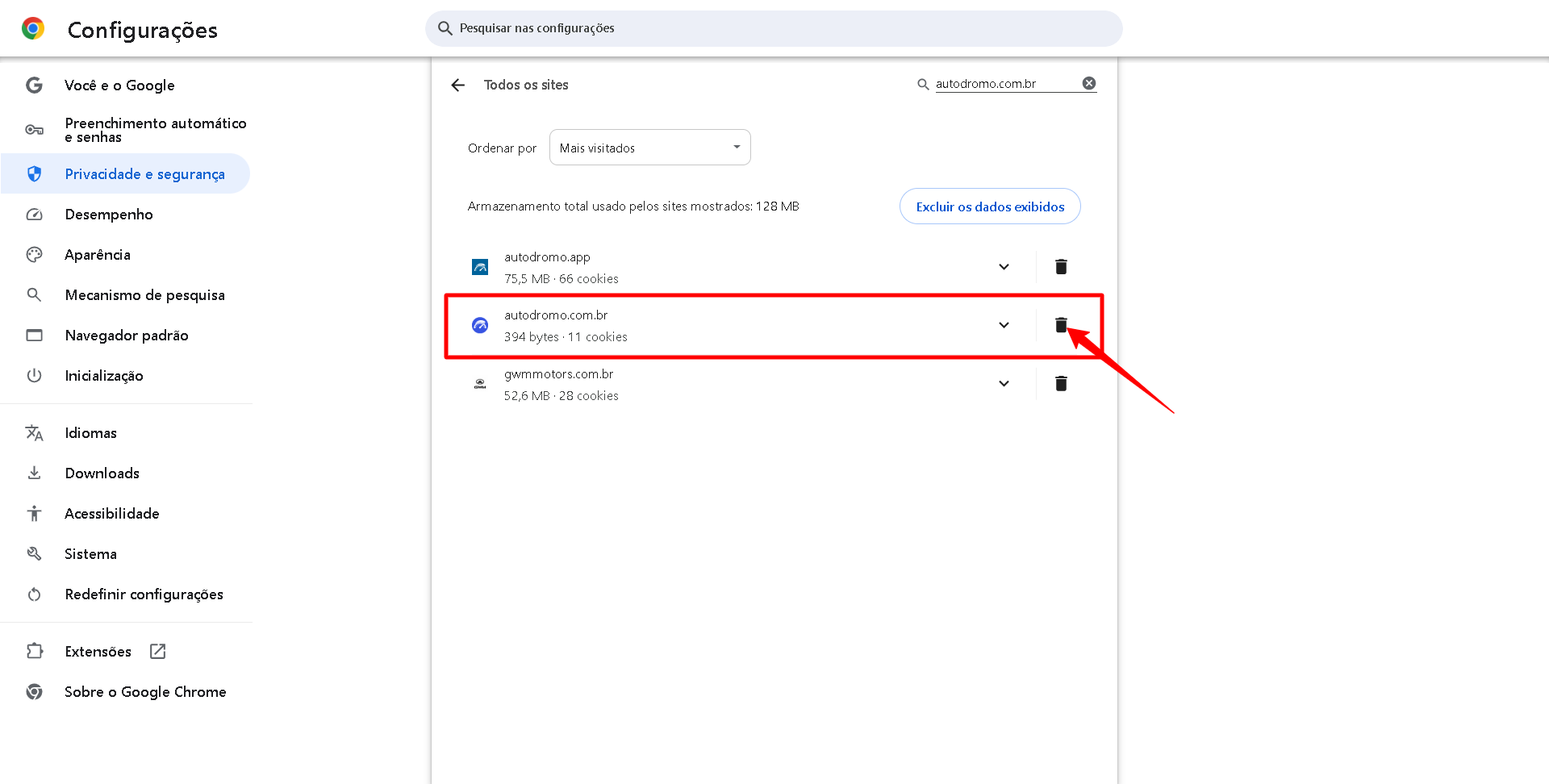Click the browser window icon for Navegador padrão
1549x784 pixels.
tap(34, 336)
